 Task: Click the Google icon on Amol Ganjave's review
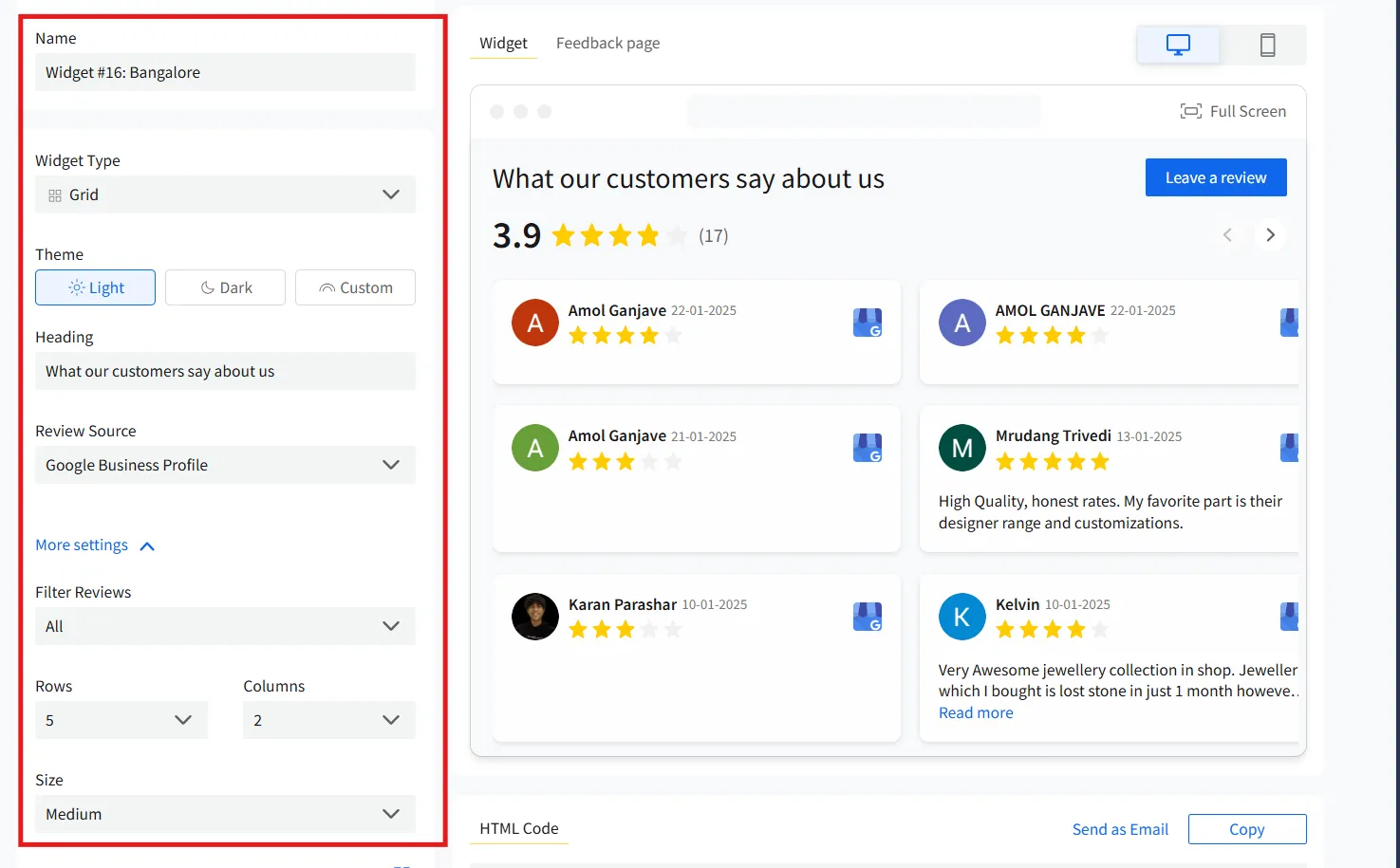click(868, 323)
